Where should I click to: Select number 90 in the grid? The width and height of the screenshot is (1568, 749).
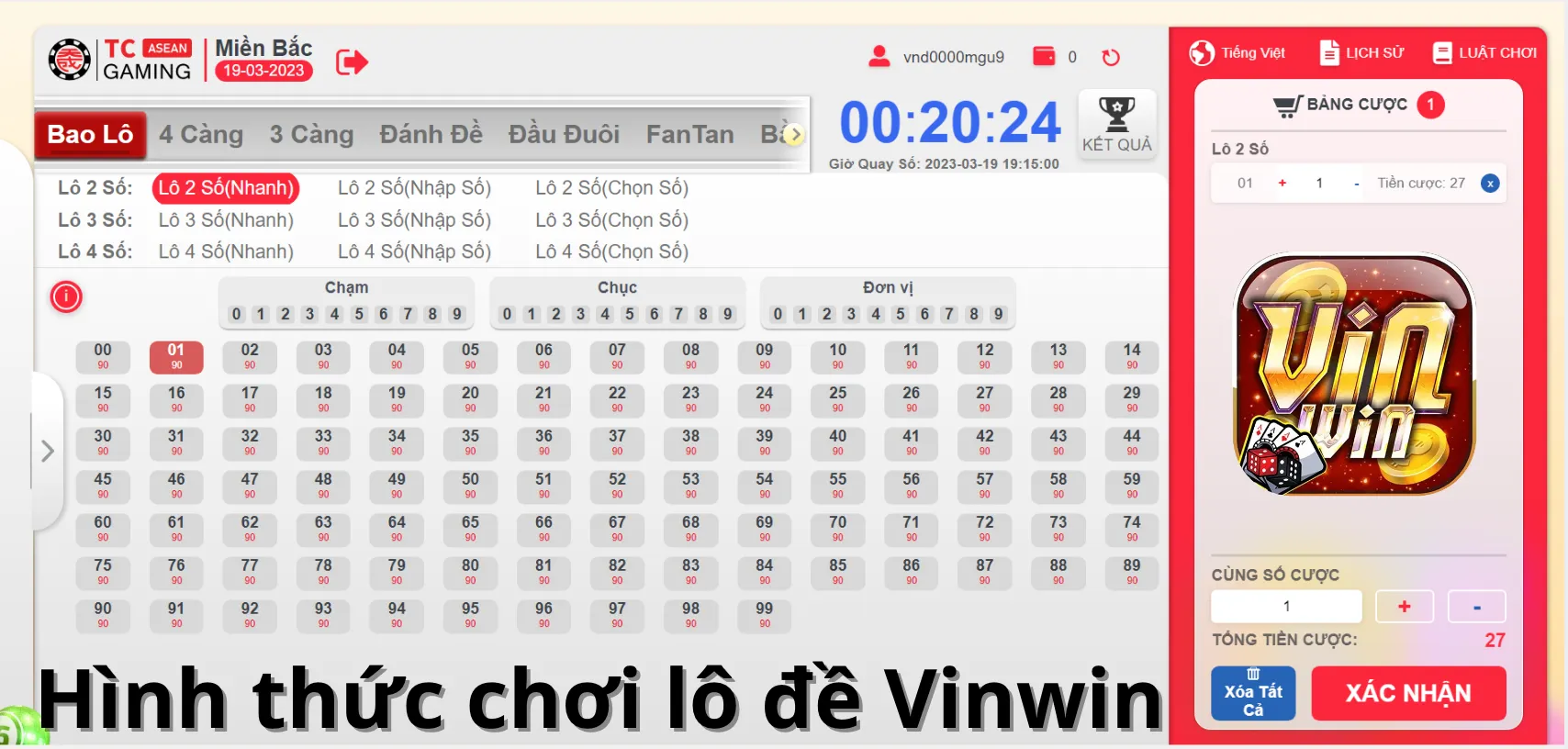[x=103, y=615]
